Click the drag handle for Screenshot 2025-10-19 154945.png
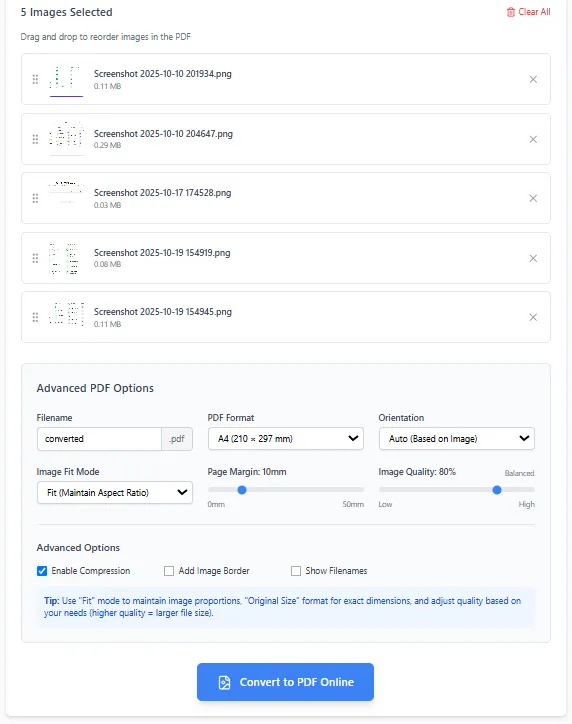 35,317
